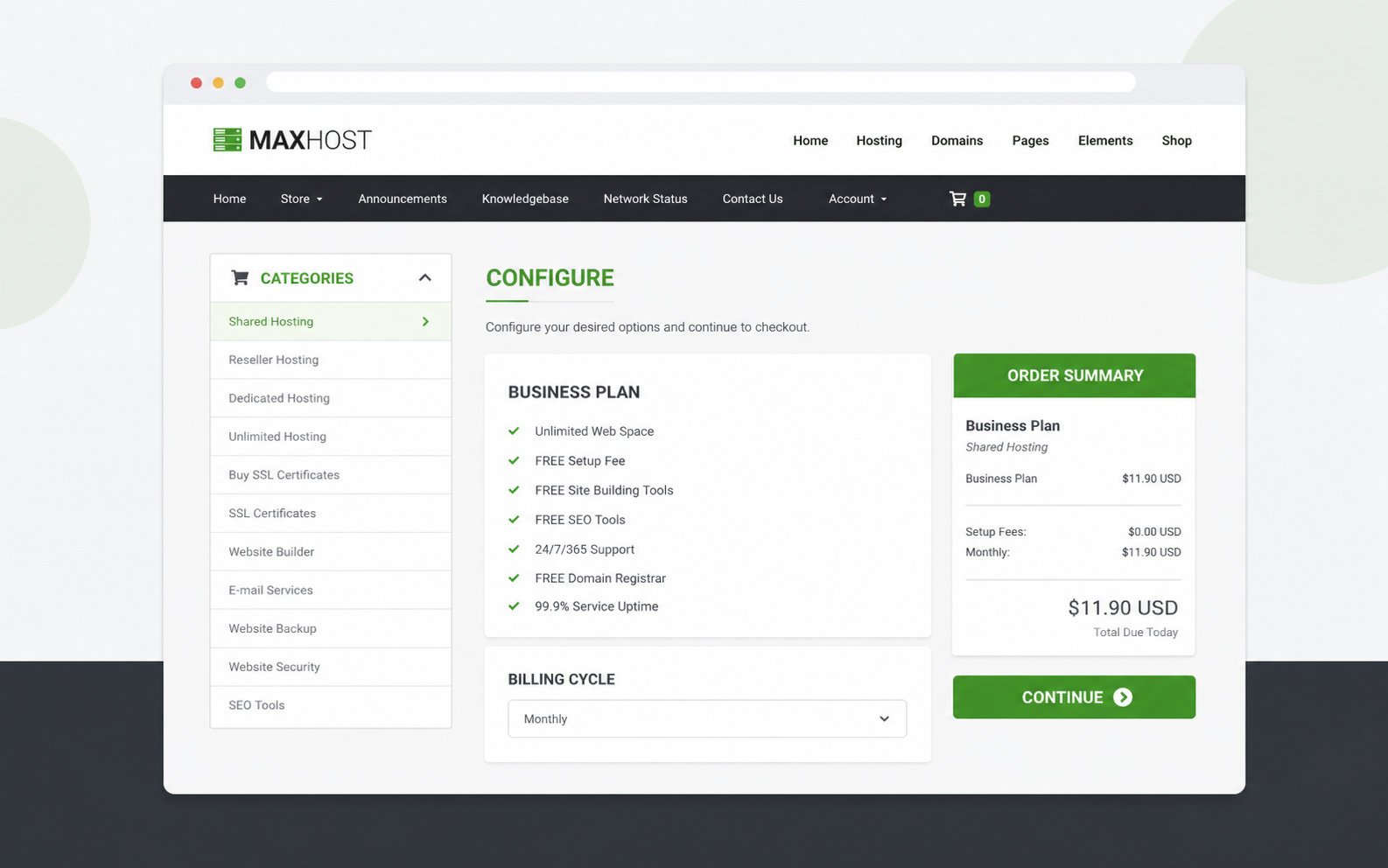The image size is (1388, 868).
Task: Open the Account dropdown menu
Action: [x=858, y=199]
